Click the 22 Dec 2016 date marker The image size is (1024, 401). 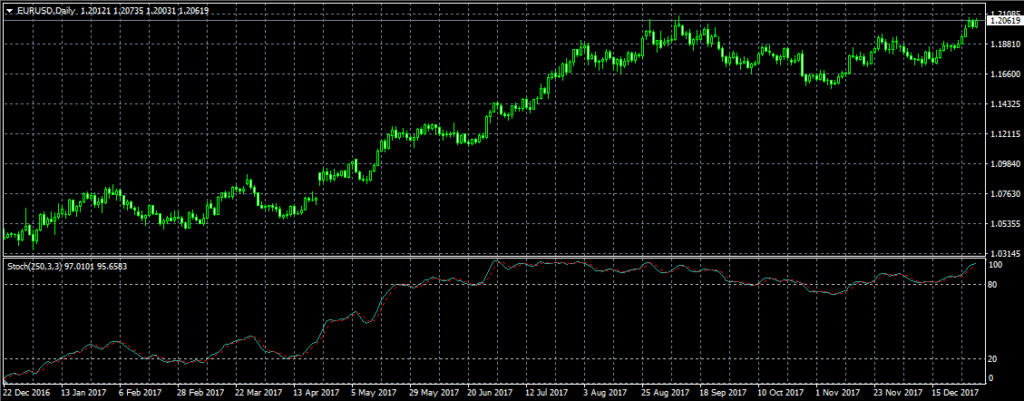pos(27,393)
